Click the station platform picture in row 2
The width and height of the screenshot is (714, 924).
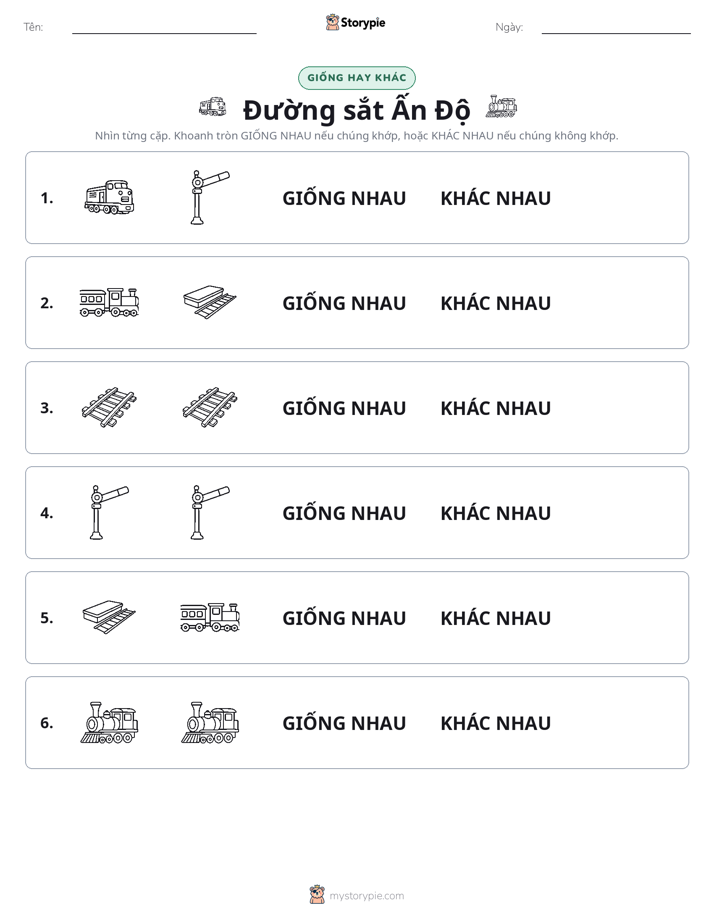[210, 302]
